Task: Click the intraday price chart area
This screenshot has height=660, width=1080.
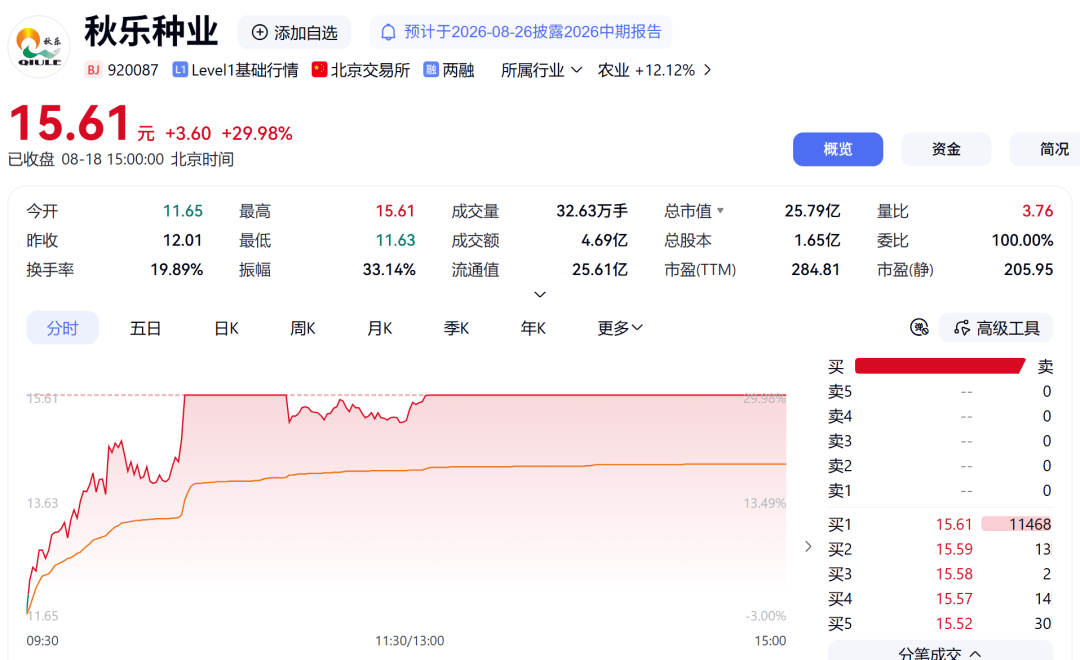Action: pos(406,503)
